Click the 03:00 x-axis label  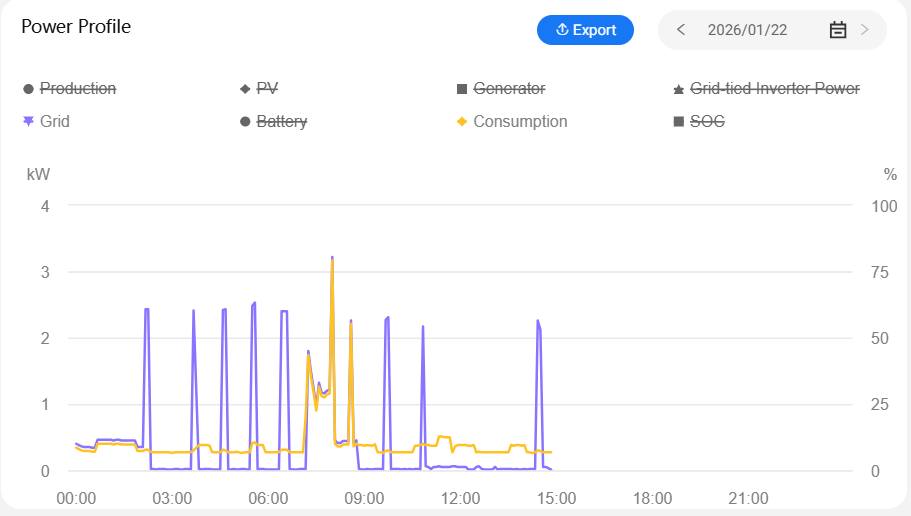point(172,498)
